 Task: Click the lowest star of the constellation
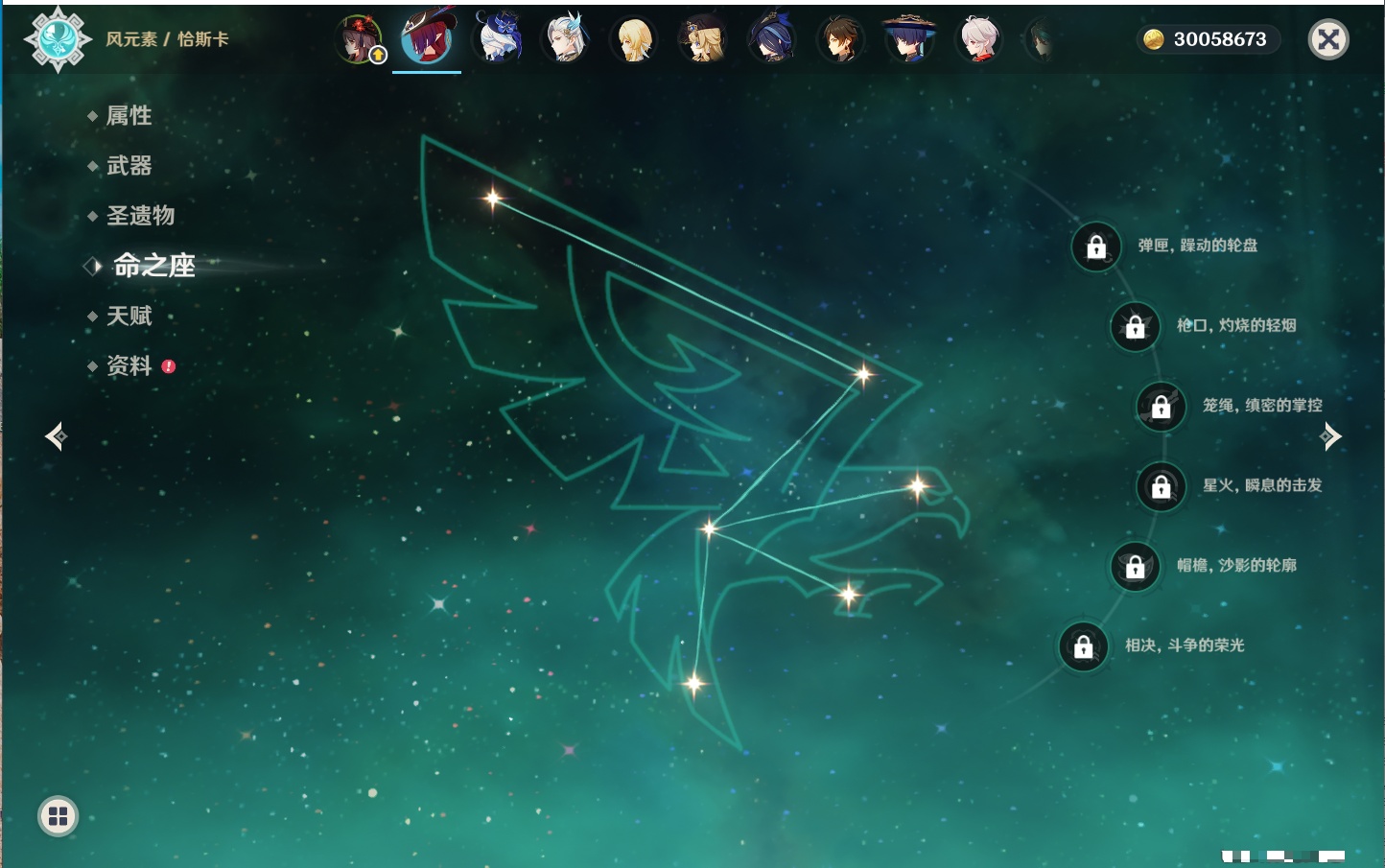point(693,684)
